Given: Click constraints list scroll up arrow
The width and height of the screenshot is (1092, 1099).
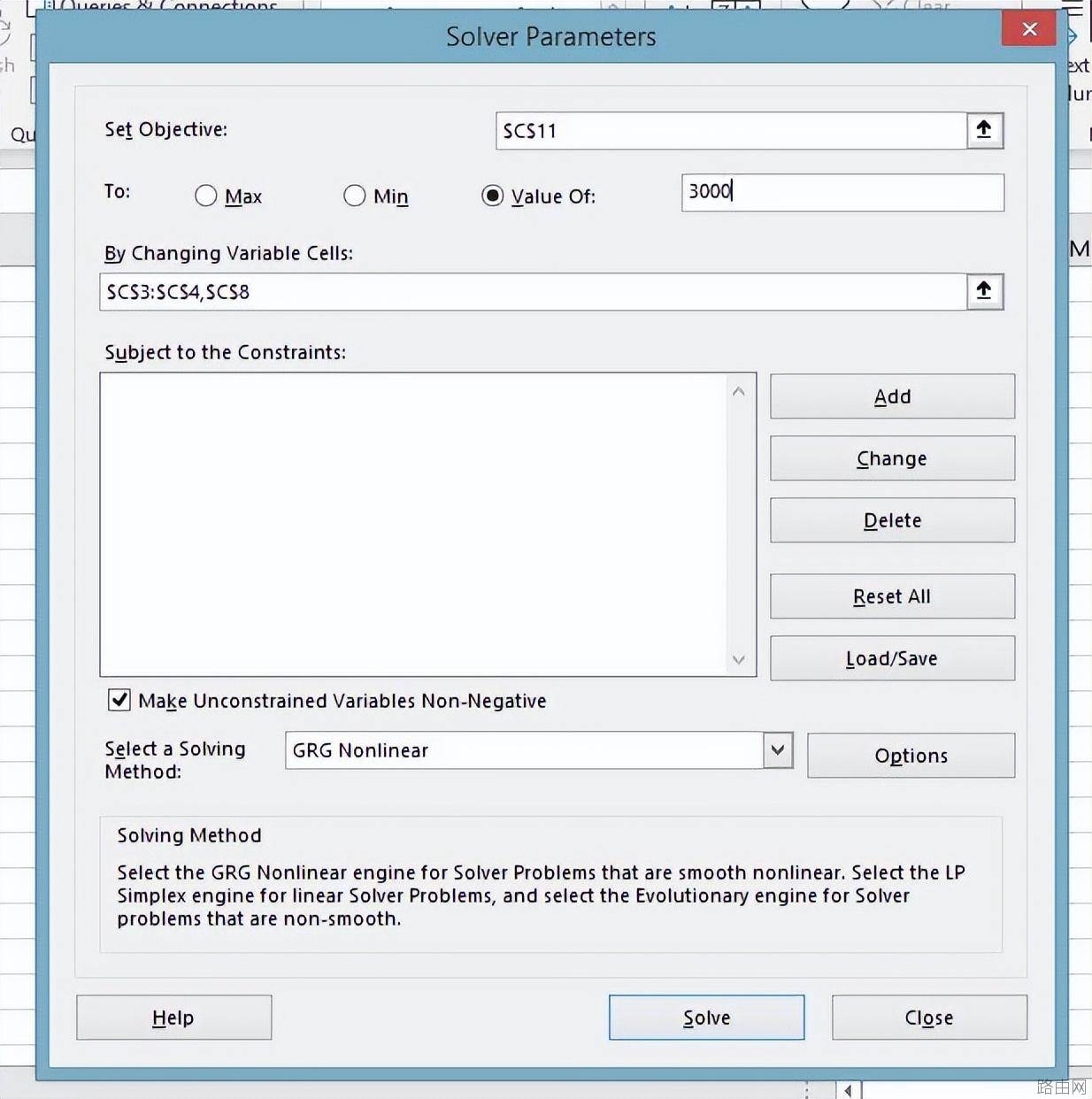Looking at the screenshot, I should pos(739,392).
